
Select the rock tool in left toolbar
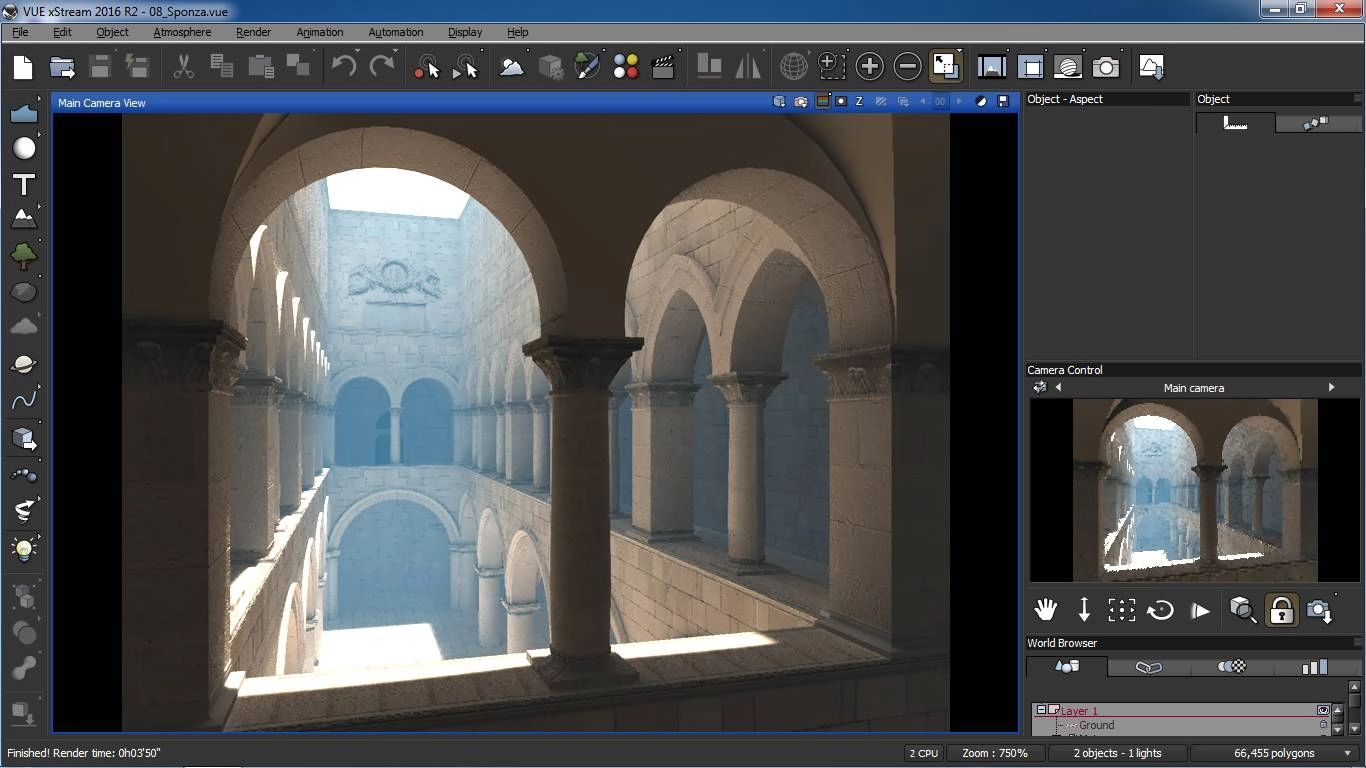click(24, 292)
